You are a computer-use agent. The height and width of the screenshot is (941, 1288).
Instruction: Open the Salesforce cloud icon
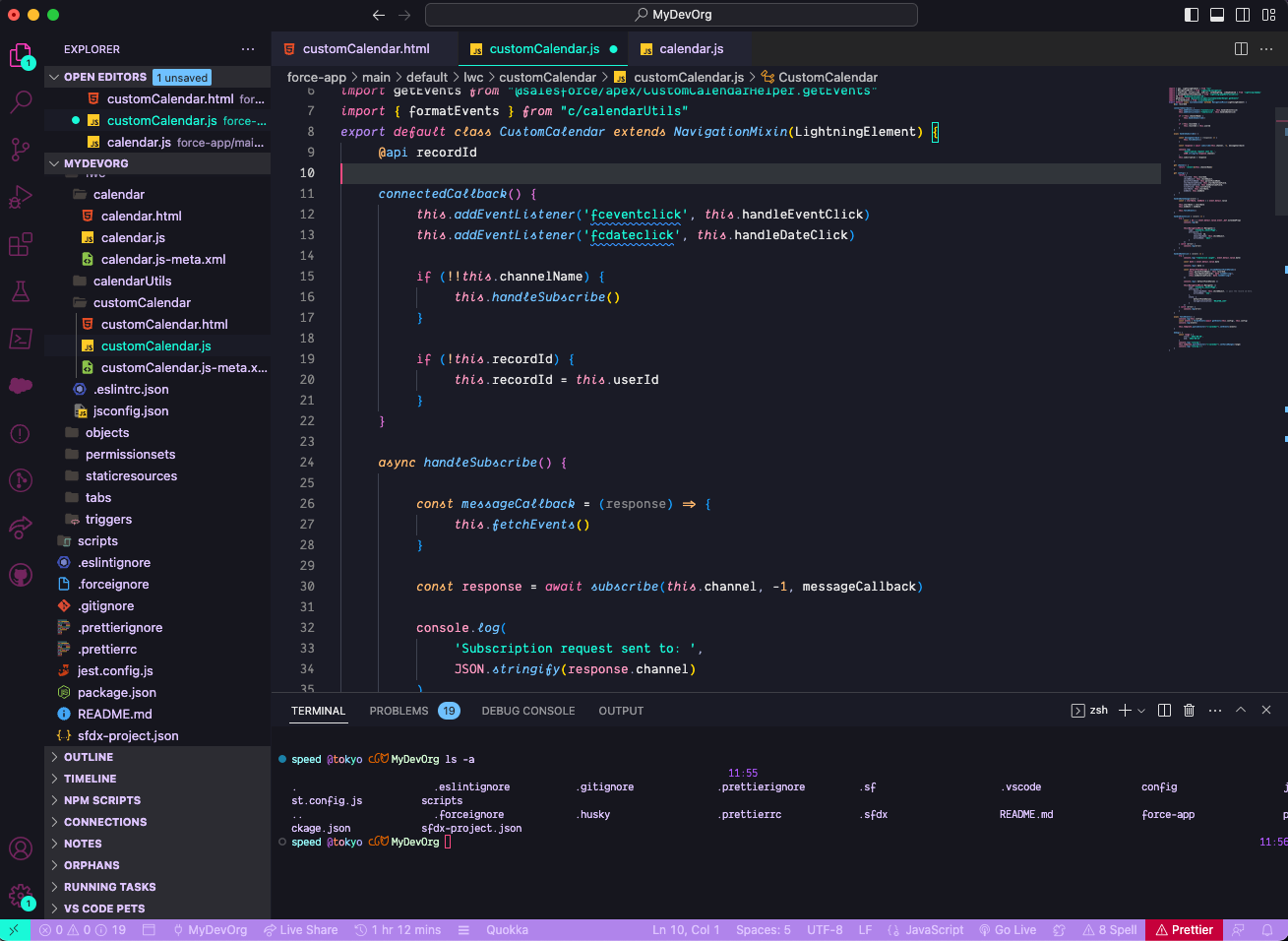tap(21, 386)
